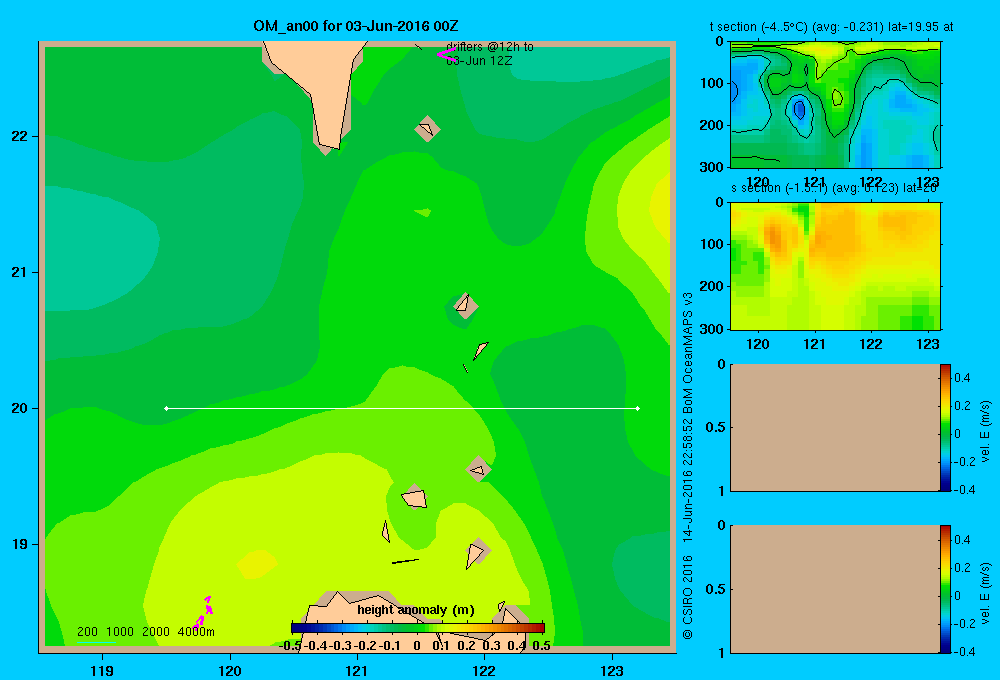The image size is (1000, 680).
Task: Click latitude label '21' on main map
Action: (x=20, y=272)
